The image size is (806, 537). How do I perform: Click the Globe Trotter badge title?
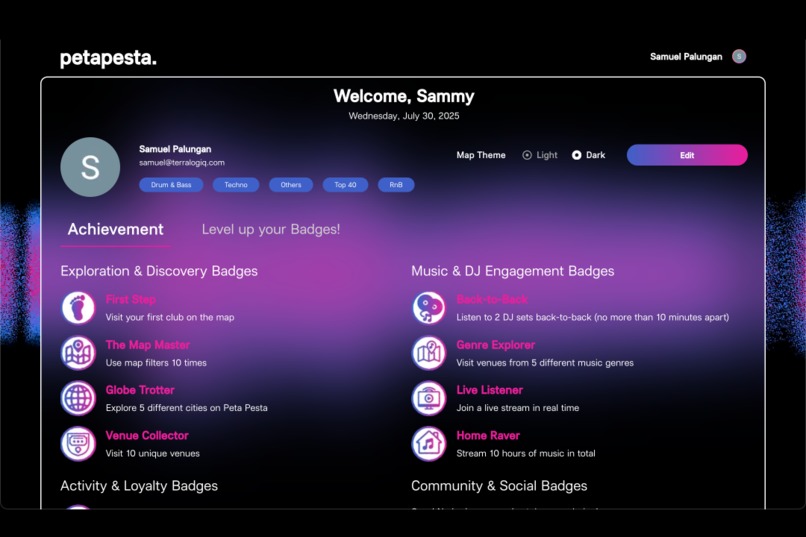pos(140,390)
